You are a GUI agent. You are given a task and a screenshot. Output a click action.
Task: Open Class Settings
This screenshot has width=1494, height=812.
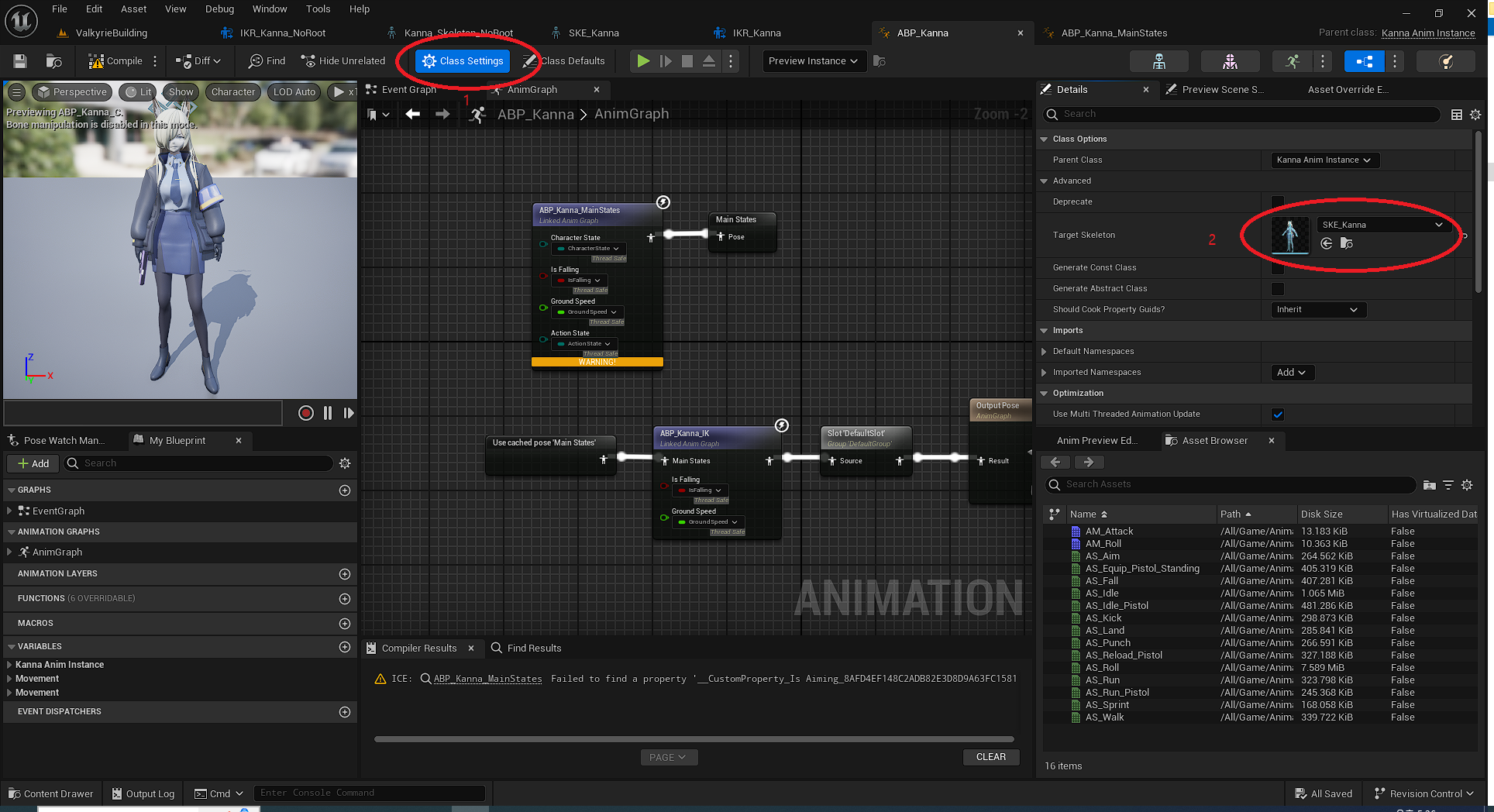point(463,61)
